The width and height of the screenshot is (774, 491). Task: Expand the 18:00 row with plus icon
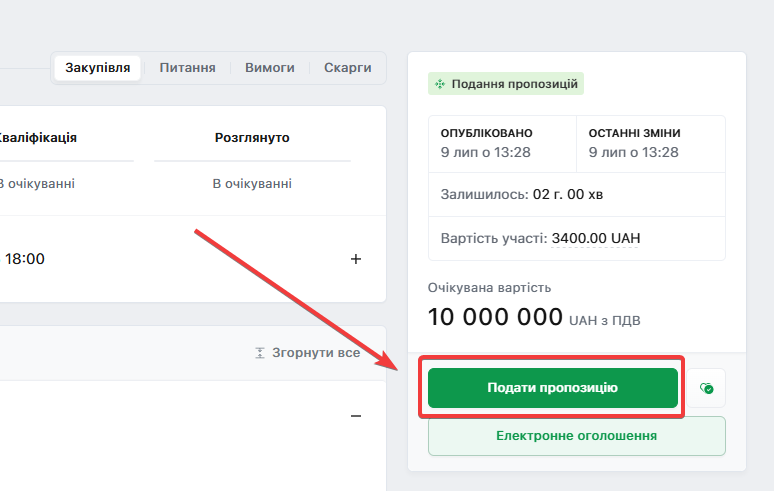[x=356, y=259]
